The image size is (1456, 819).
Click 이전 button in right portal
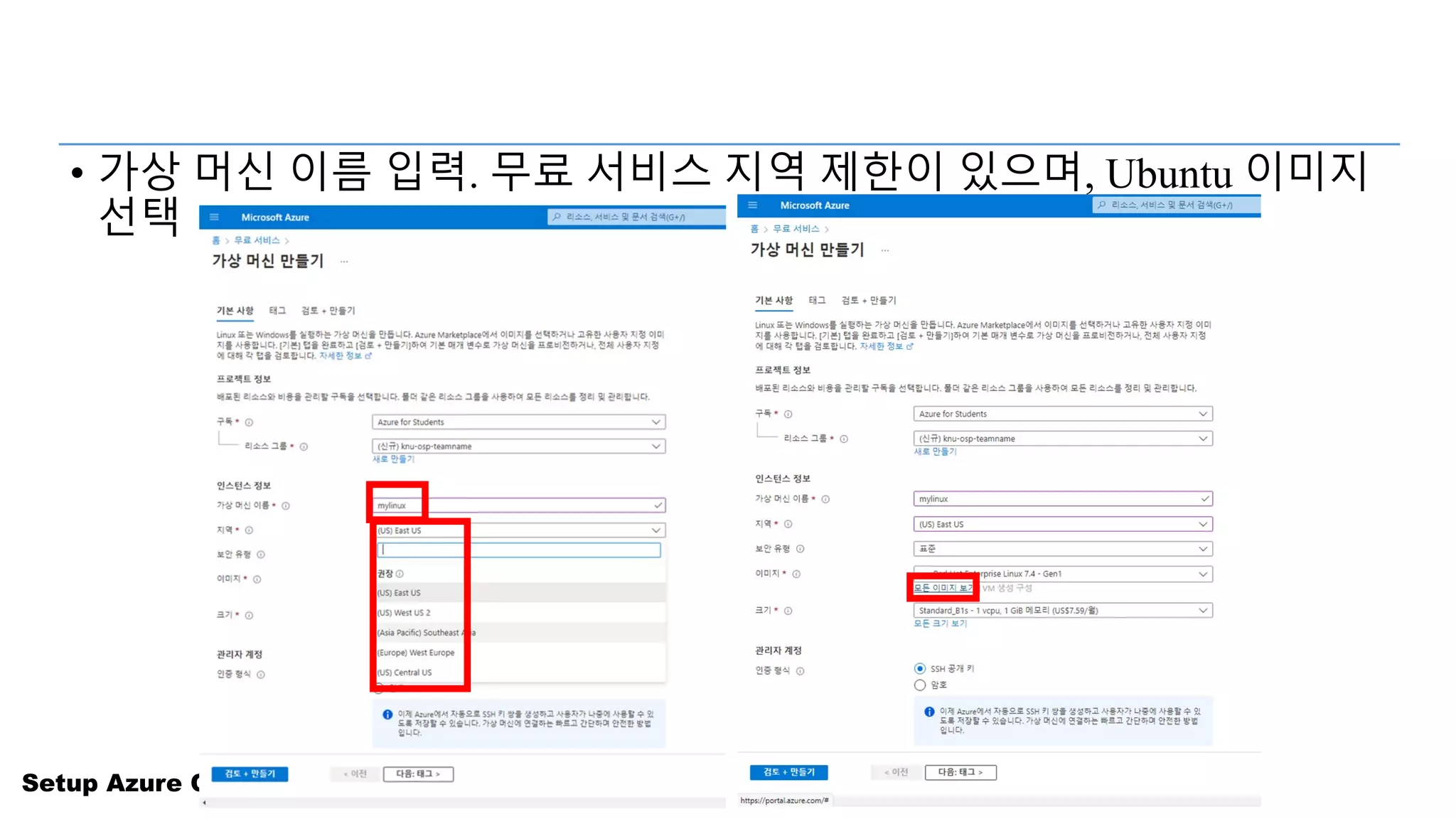(896, 772)
